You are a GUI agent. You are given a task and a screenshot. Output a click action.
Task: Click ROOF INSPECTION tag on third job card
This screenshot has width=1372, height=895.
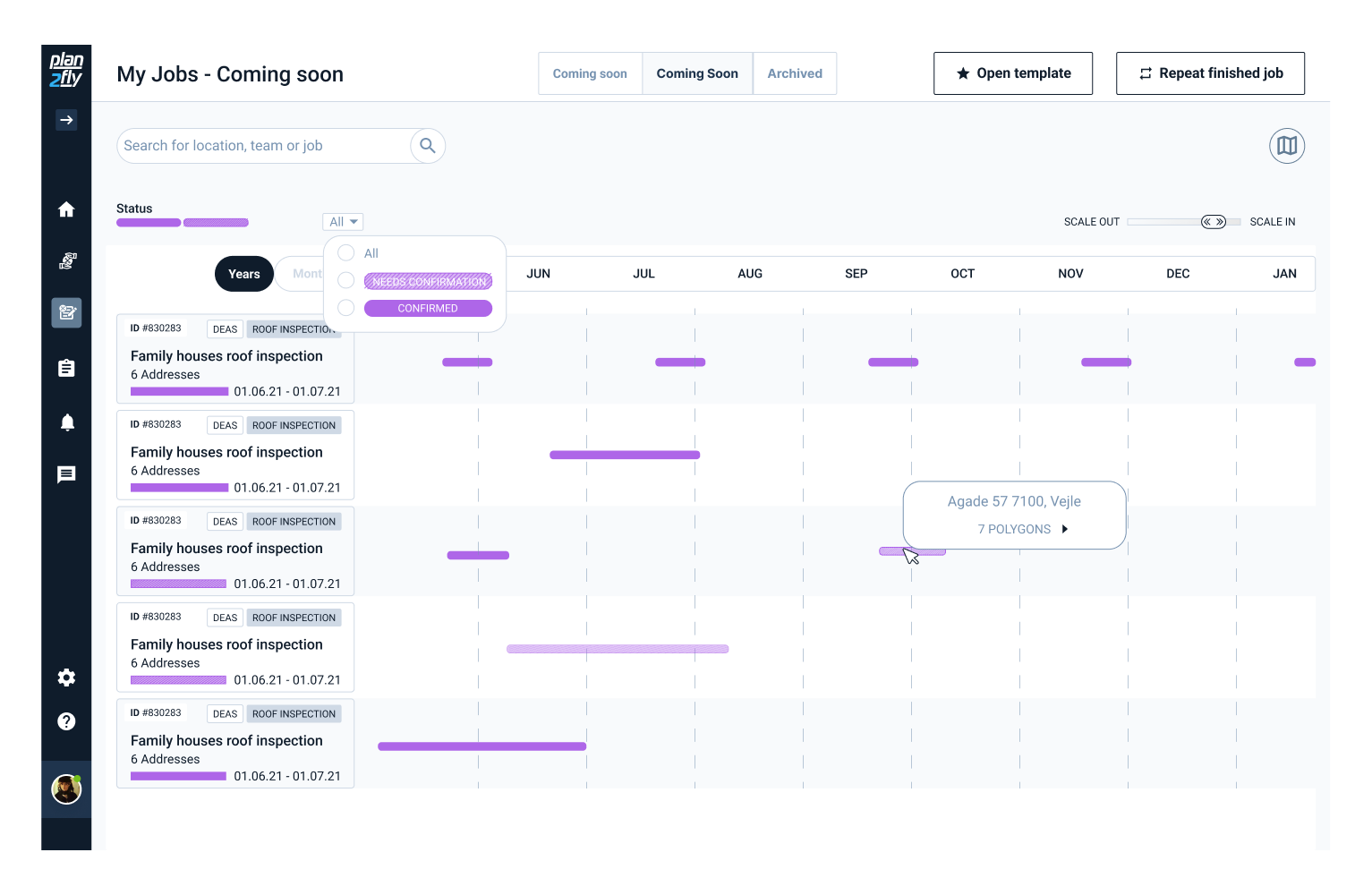(294, 522)
